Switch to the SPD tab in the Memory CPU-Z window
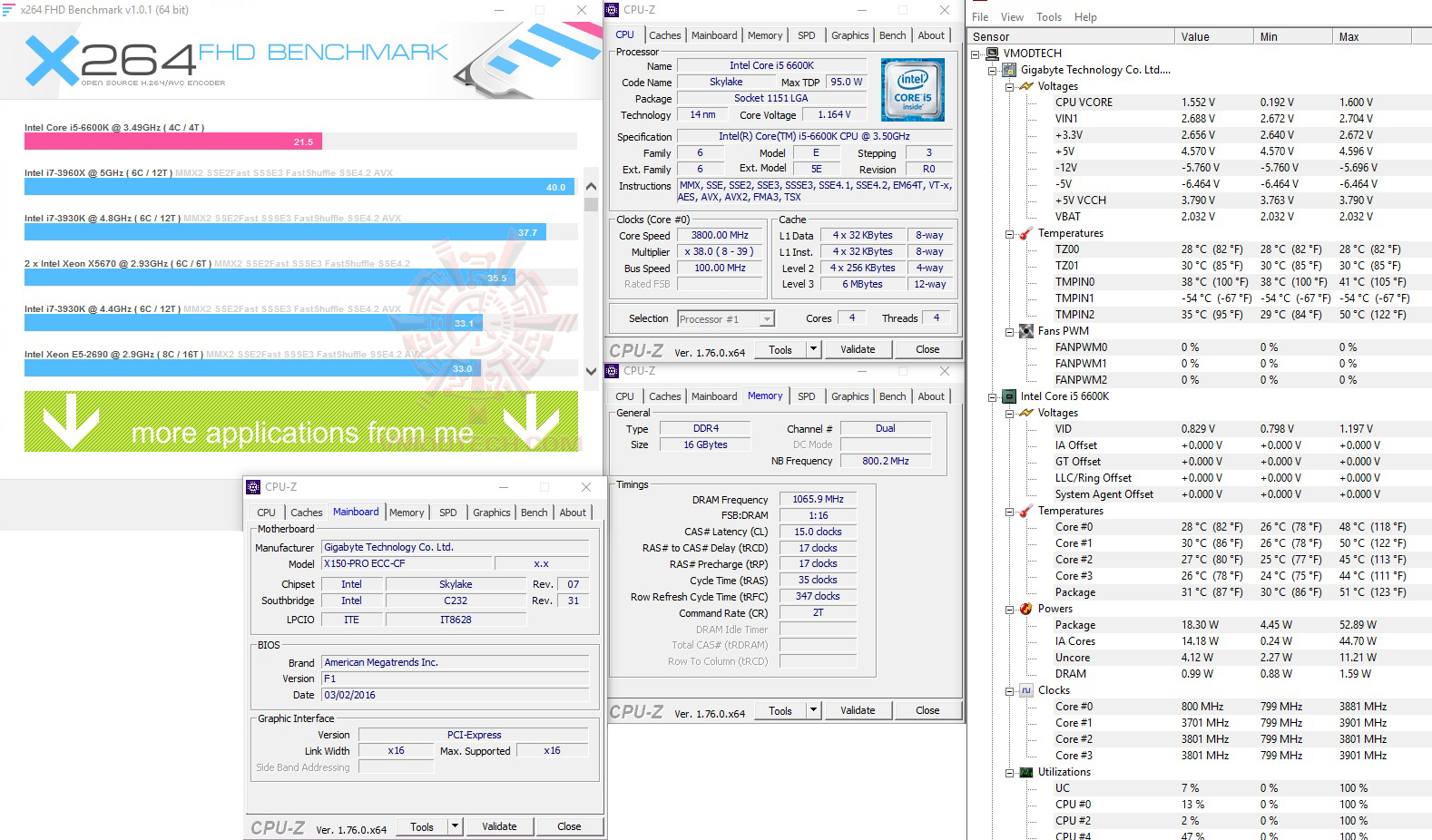 coord(806,396)
